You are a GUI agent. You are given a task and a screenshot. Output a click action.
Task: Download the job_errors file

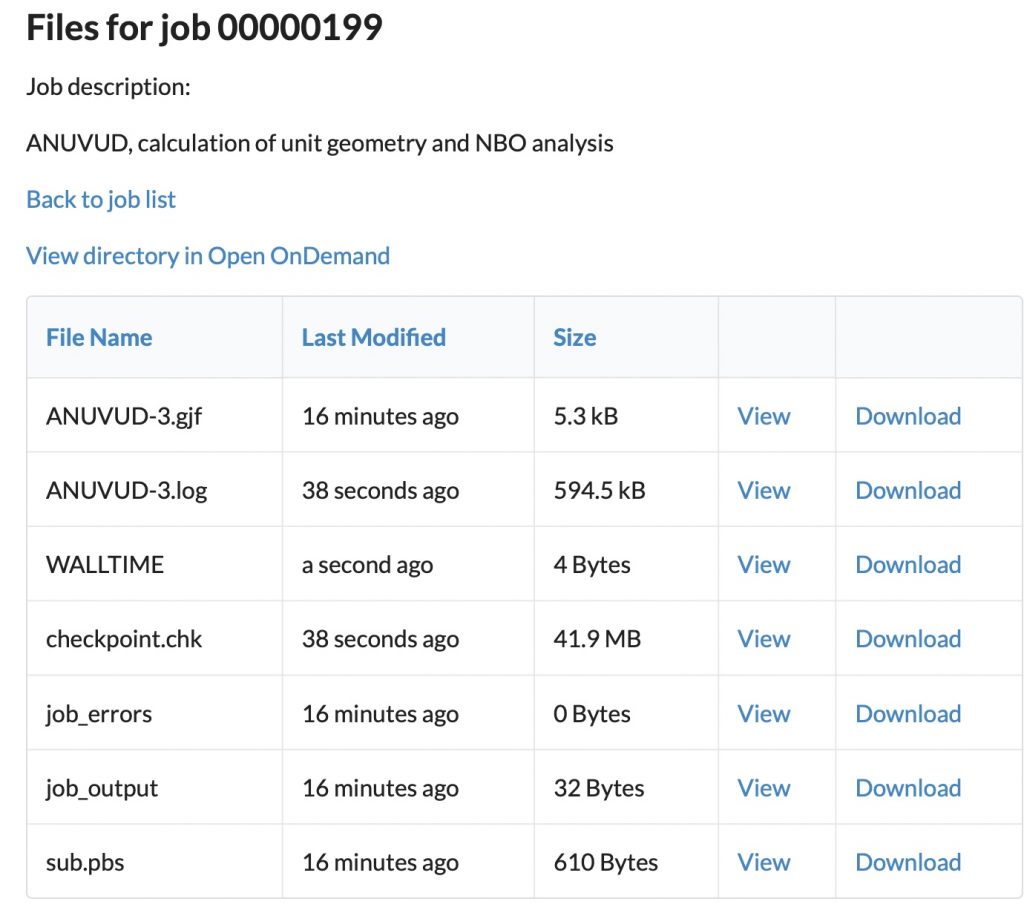click(x=907, y=714)
